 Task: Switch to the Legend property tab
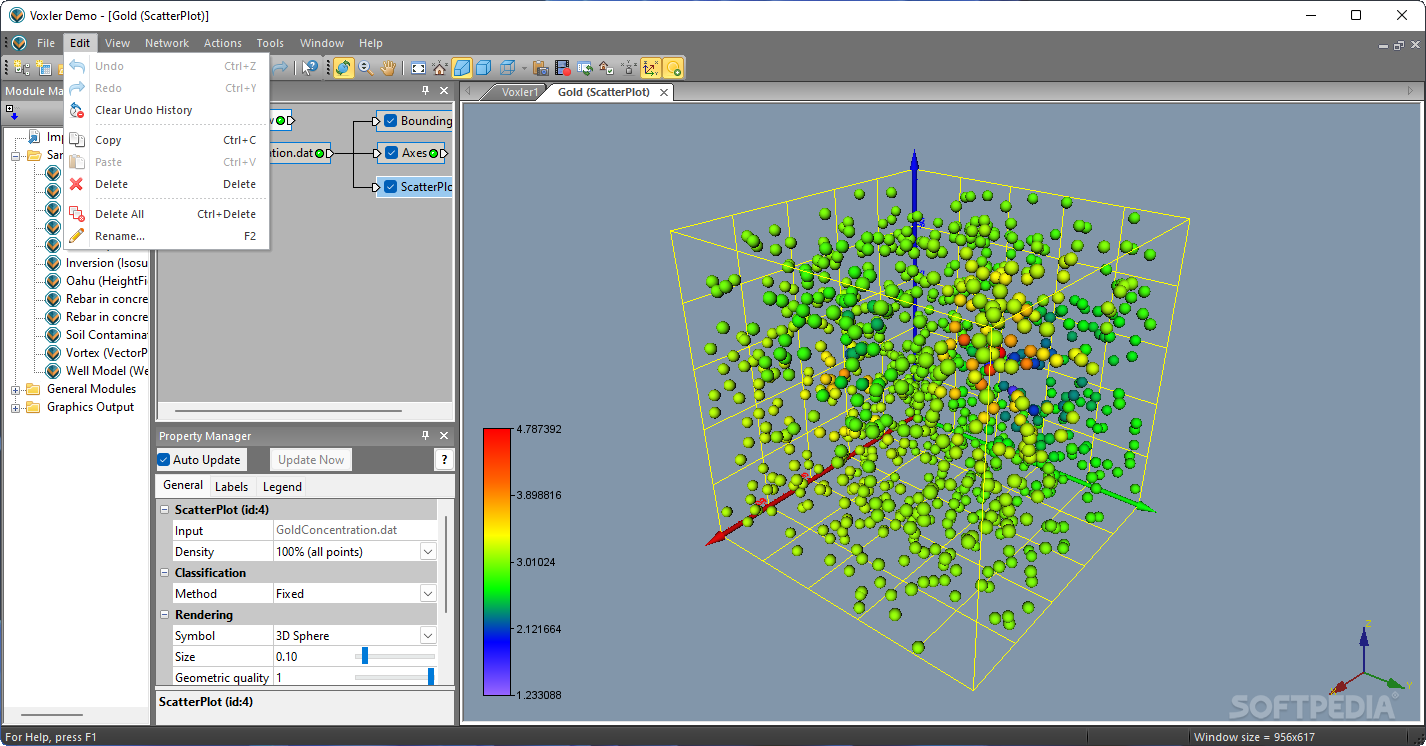pyautogui.click(x=282, y=487)
